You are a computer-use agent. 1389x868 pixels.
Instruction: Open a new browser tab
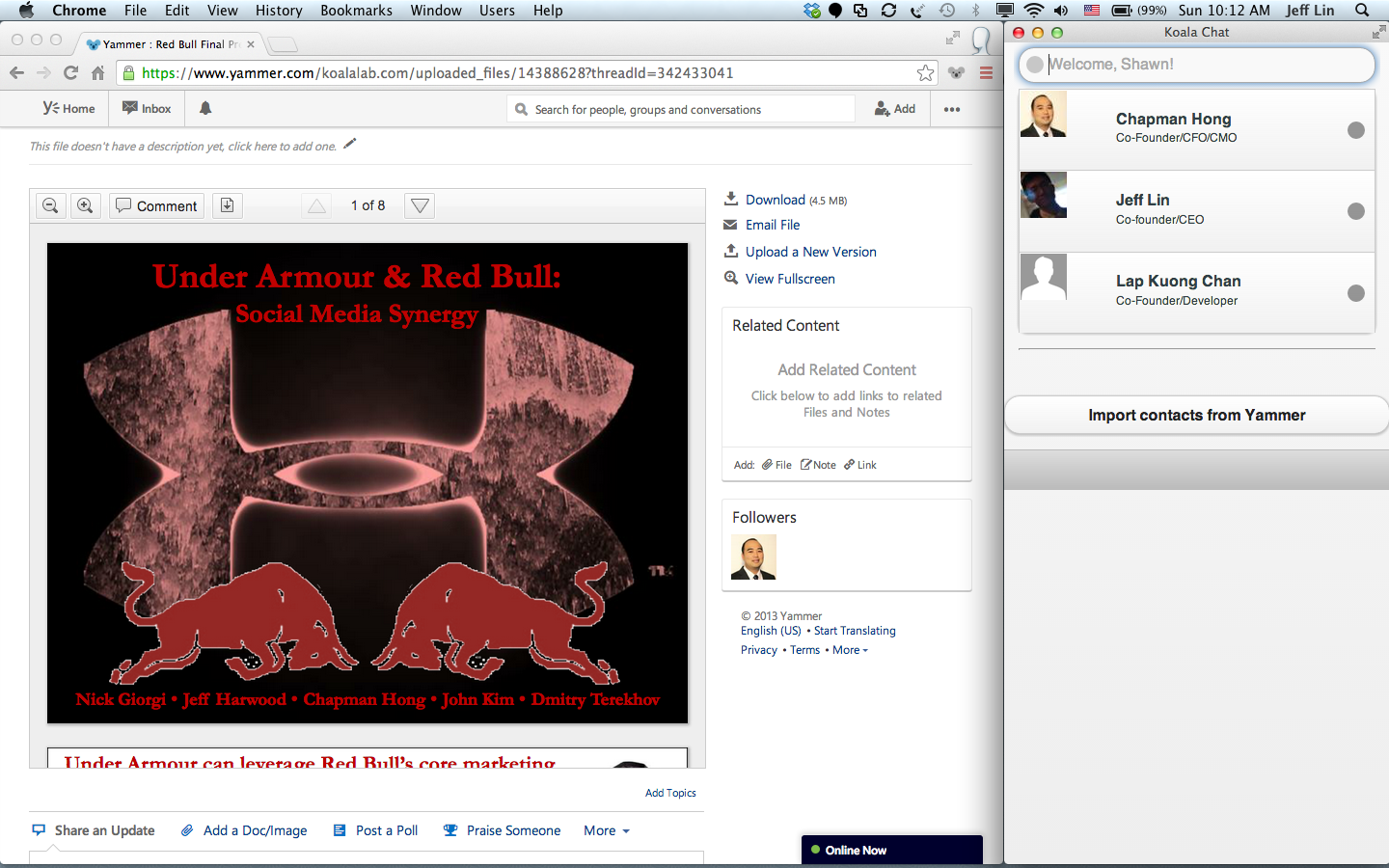(282, 44)
